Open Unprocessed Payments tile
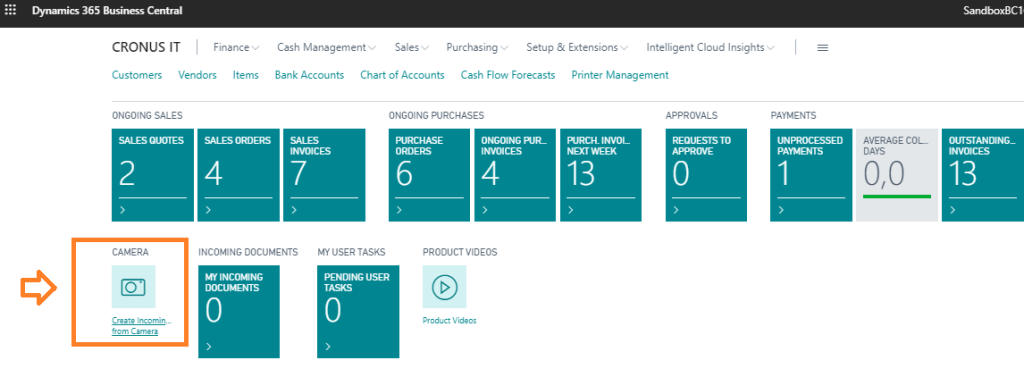Screen dimensions: 1024x377 [812, 175]
